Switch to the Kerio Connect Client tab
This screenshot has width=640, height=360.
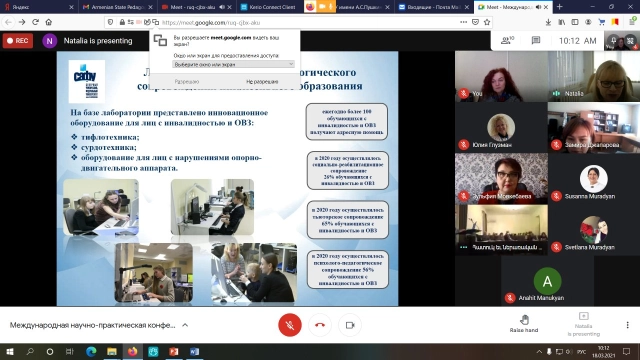coord(269,7)
